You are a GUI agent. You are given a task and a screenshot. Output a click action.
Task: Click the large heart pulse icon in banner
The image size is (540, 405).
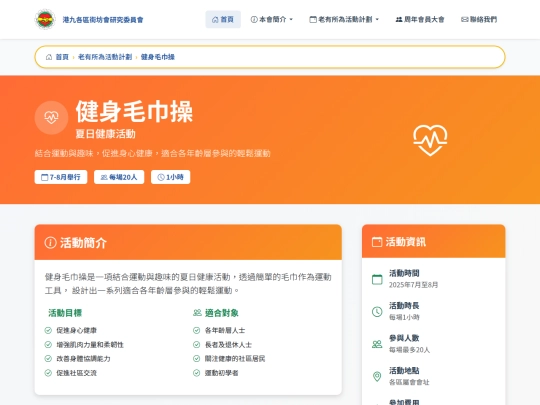(x=430, y=140)
